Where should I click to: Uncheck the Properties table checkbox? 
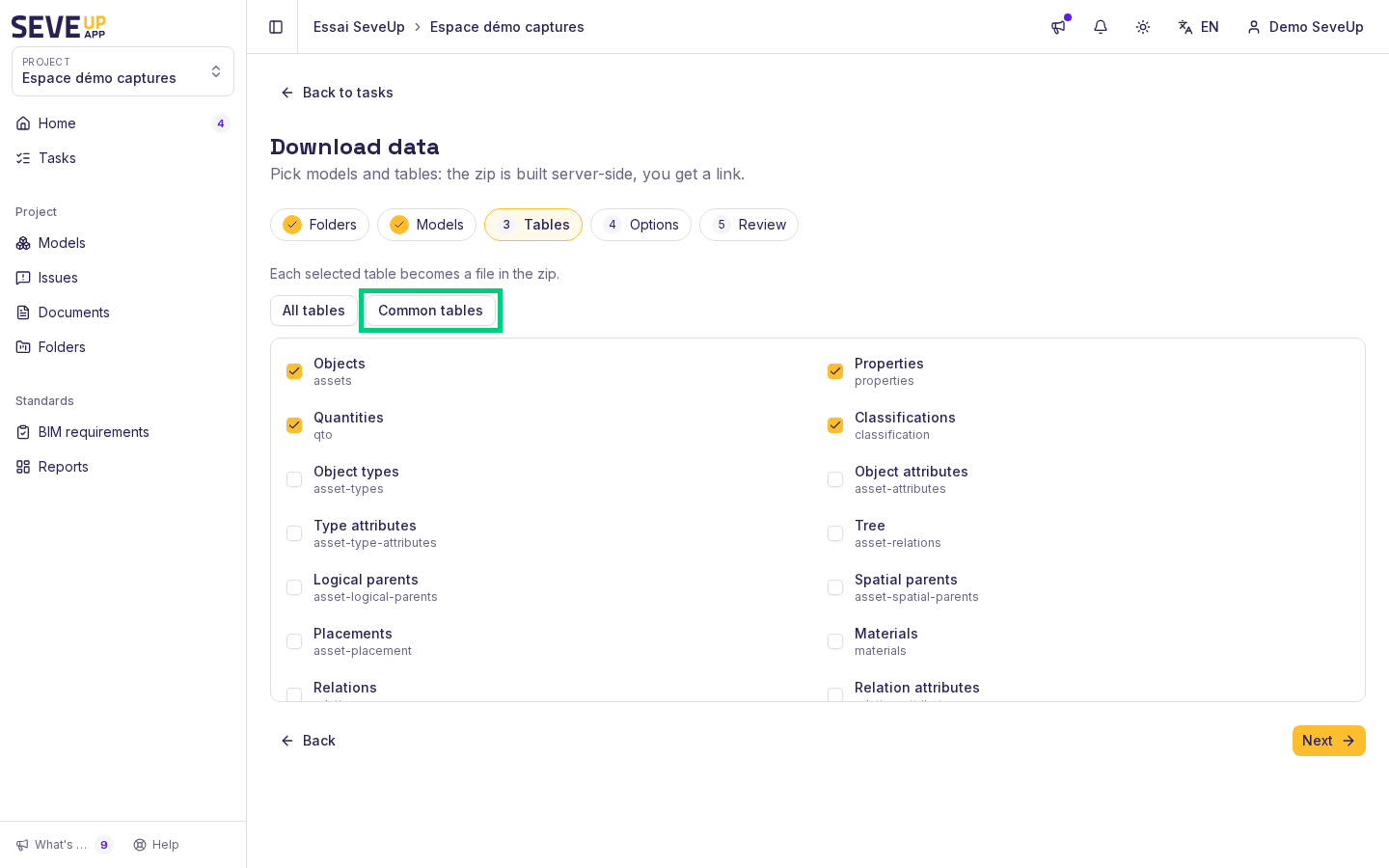pos(835,371)
